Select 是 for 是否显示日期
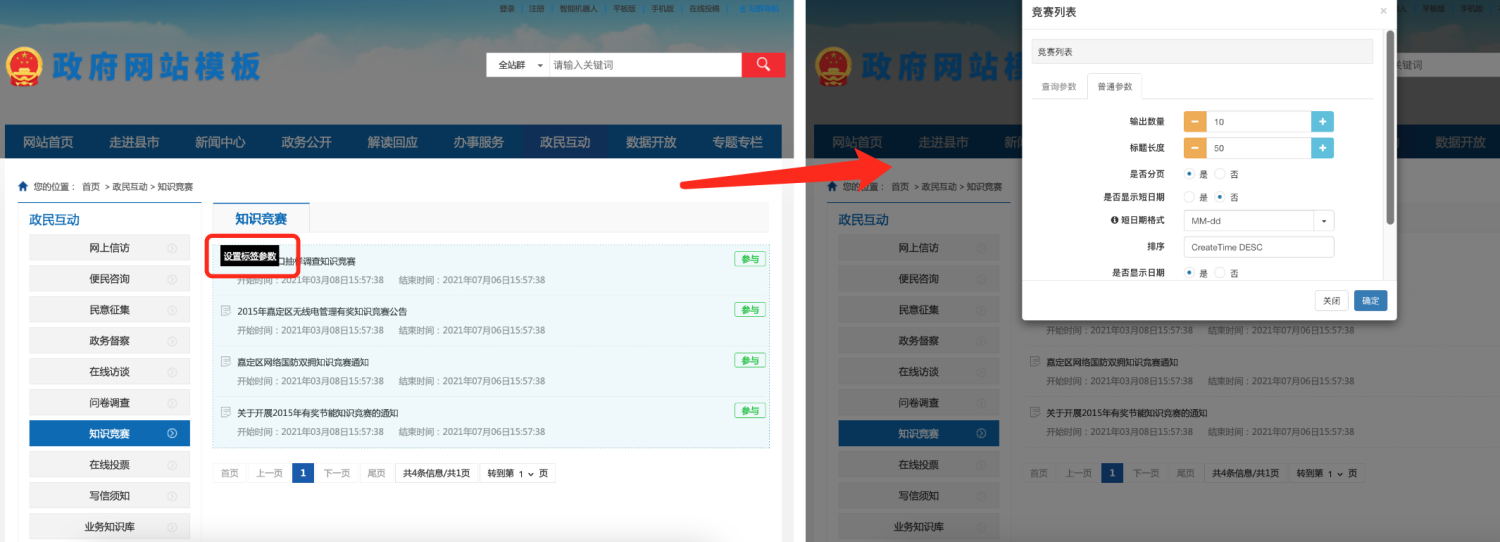Screen dimensions: 1500x542 [1190, 272]
